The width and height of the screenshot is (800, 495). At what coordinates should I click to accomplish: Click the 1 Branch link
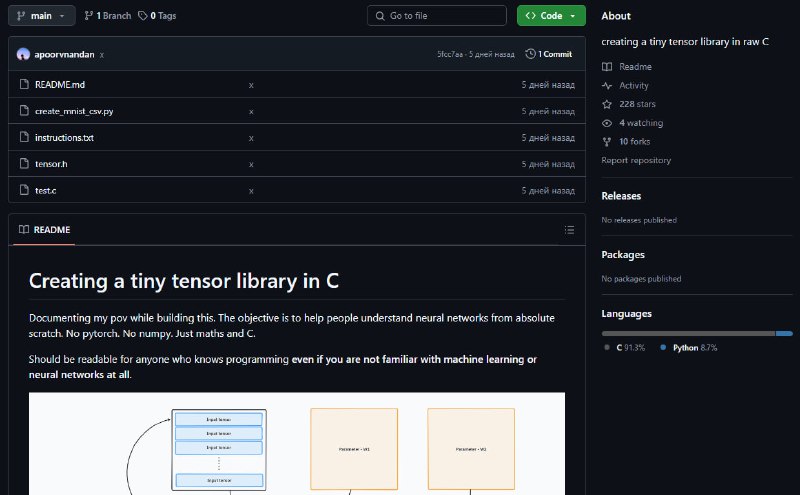[x=108, y=16]
